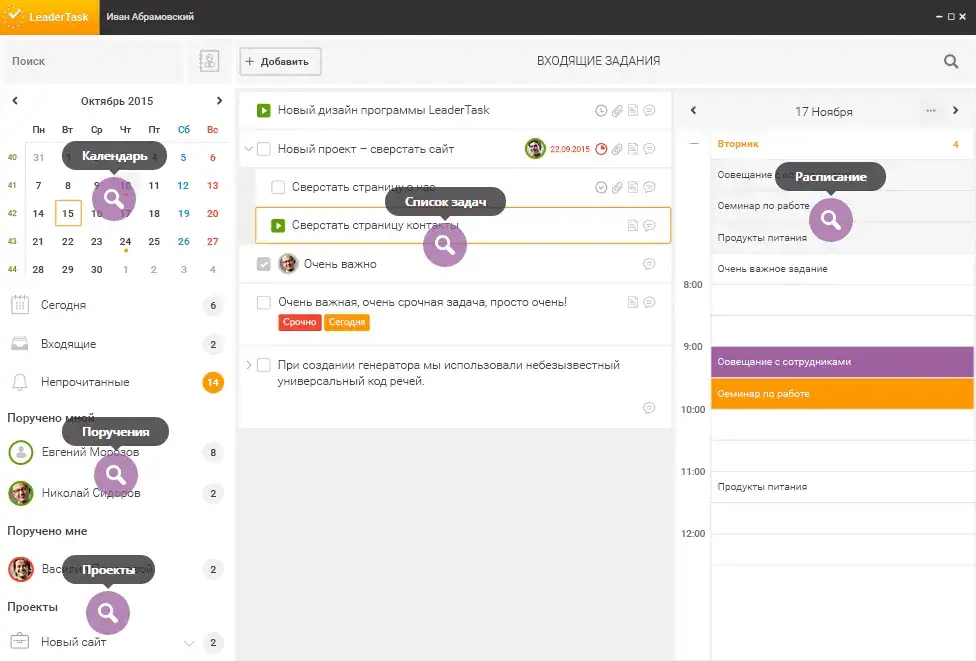
Task: Click the bell icon next to Непрочитанные
Action: [x=19, y=382]
